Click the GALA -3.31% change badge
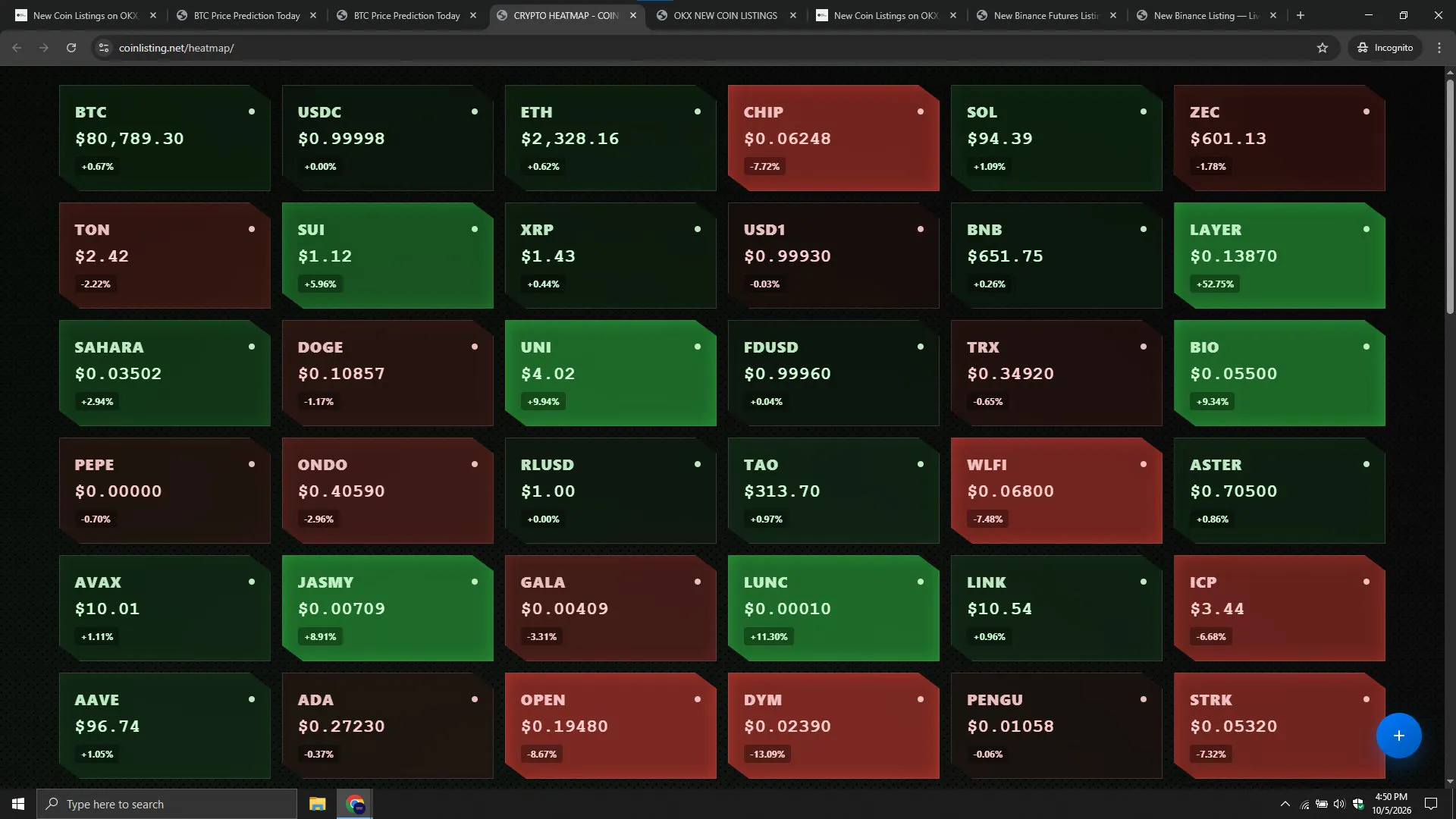The width and height of the screenshot is (1456, 819). pos(541,637)
